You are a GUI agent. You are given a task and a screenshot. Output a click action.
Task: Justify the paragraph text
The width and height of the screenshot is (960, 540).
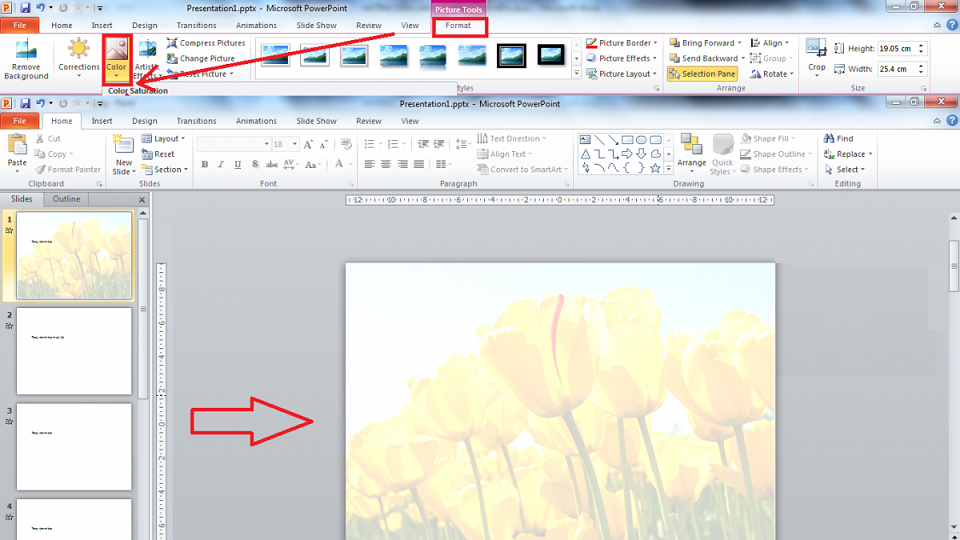419,164
